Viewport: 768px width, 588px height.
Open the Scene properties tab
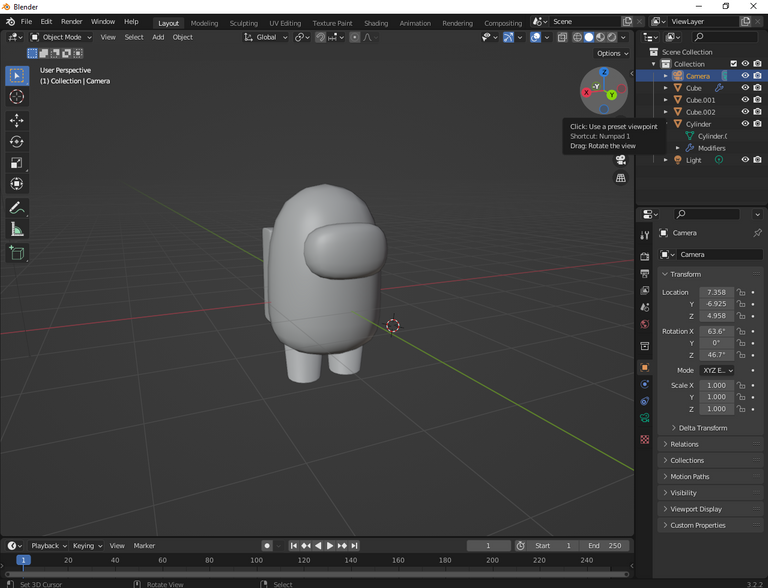click(645, 307)
